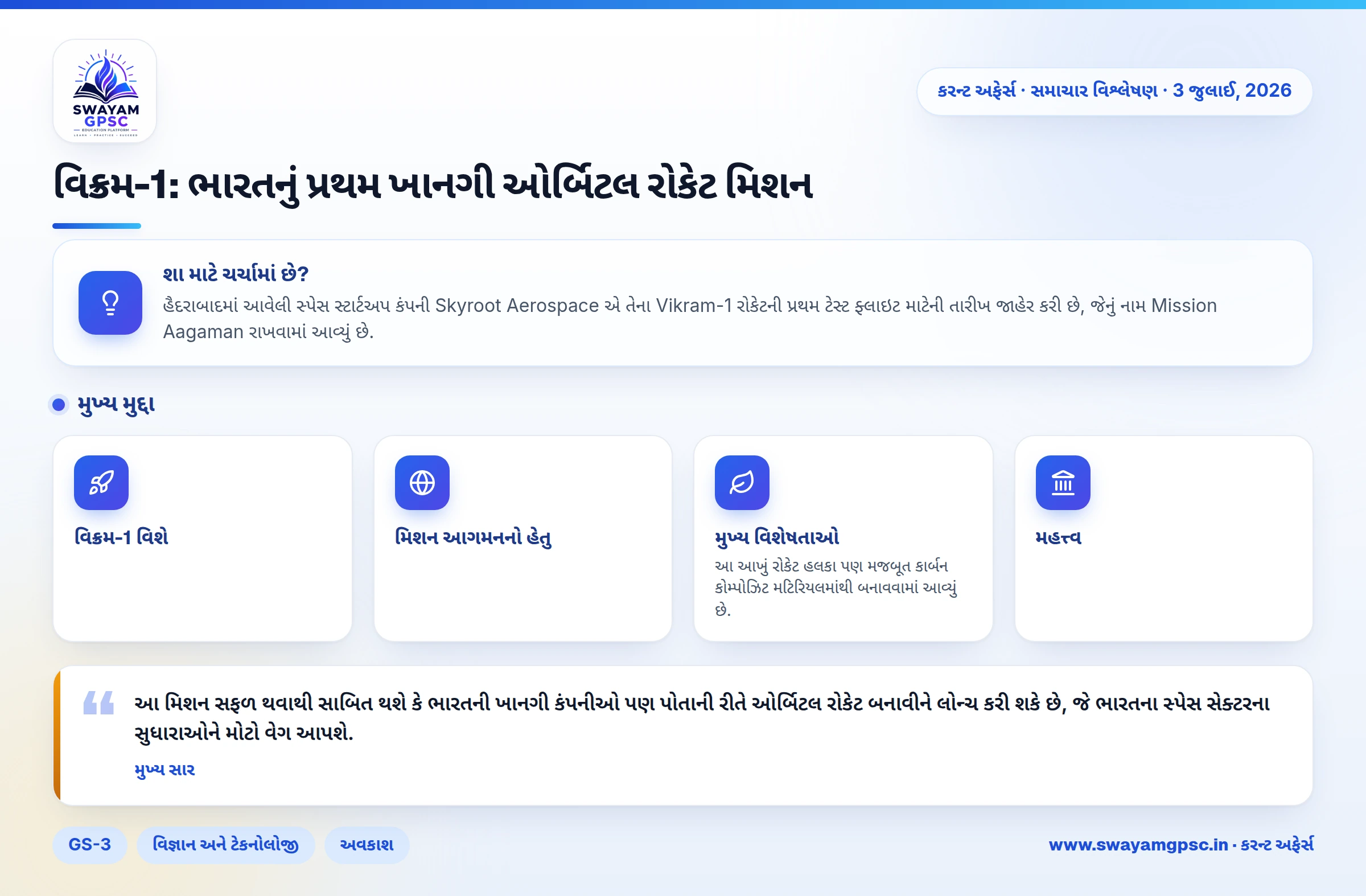The height and width of the screenshot is (896, 1366).
Task: Click the Skyroot Aerospace paragraph text
Action: coord(690,319)
